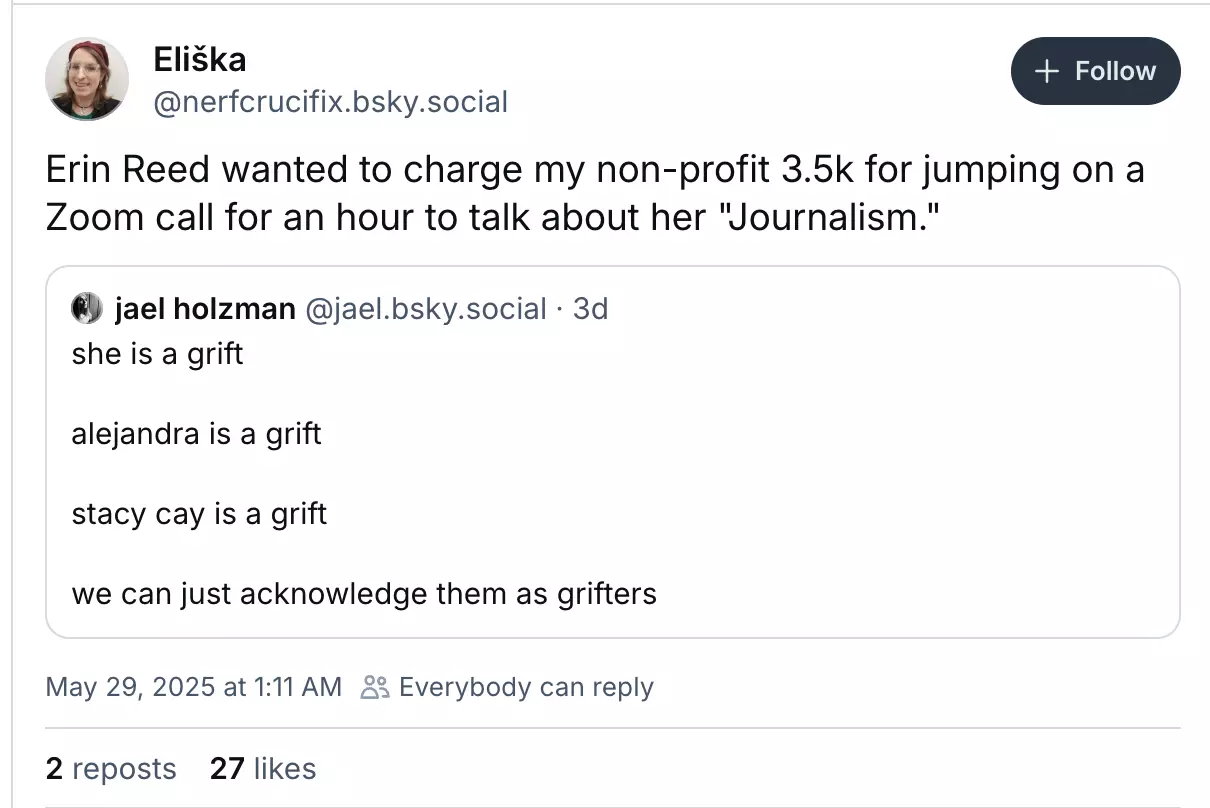Click the "stacy cay is a grift" line
Screen dimensions: 1210x808
pyautogui.click(x=199, y=514)
